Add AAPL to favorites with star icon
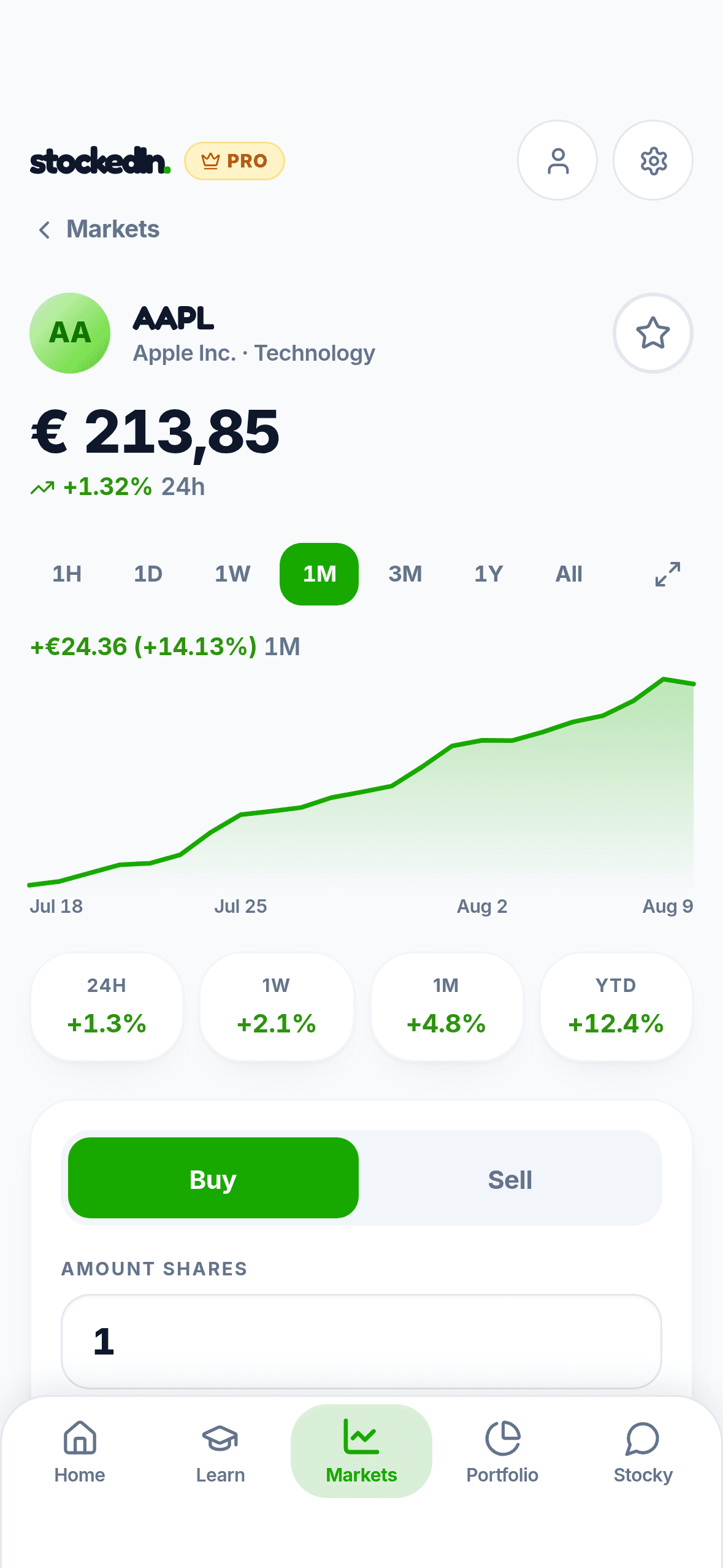Viewport: 723px width, 1568px height. coord(653,333)
